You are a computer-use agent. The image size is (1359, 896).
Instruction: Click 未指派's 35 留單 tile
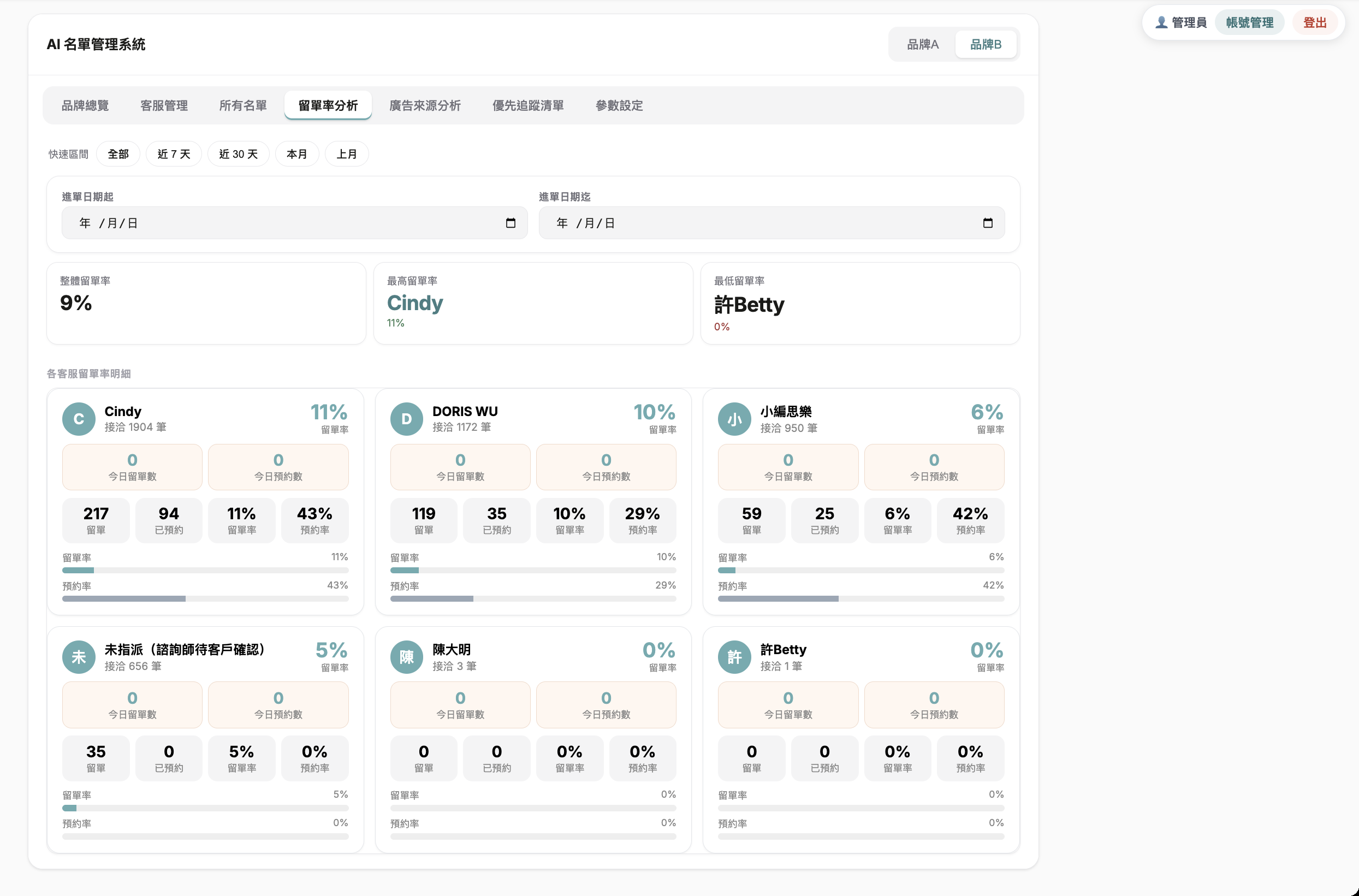pyautogui.click(x=96, y=758)
